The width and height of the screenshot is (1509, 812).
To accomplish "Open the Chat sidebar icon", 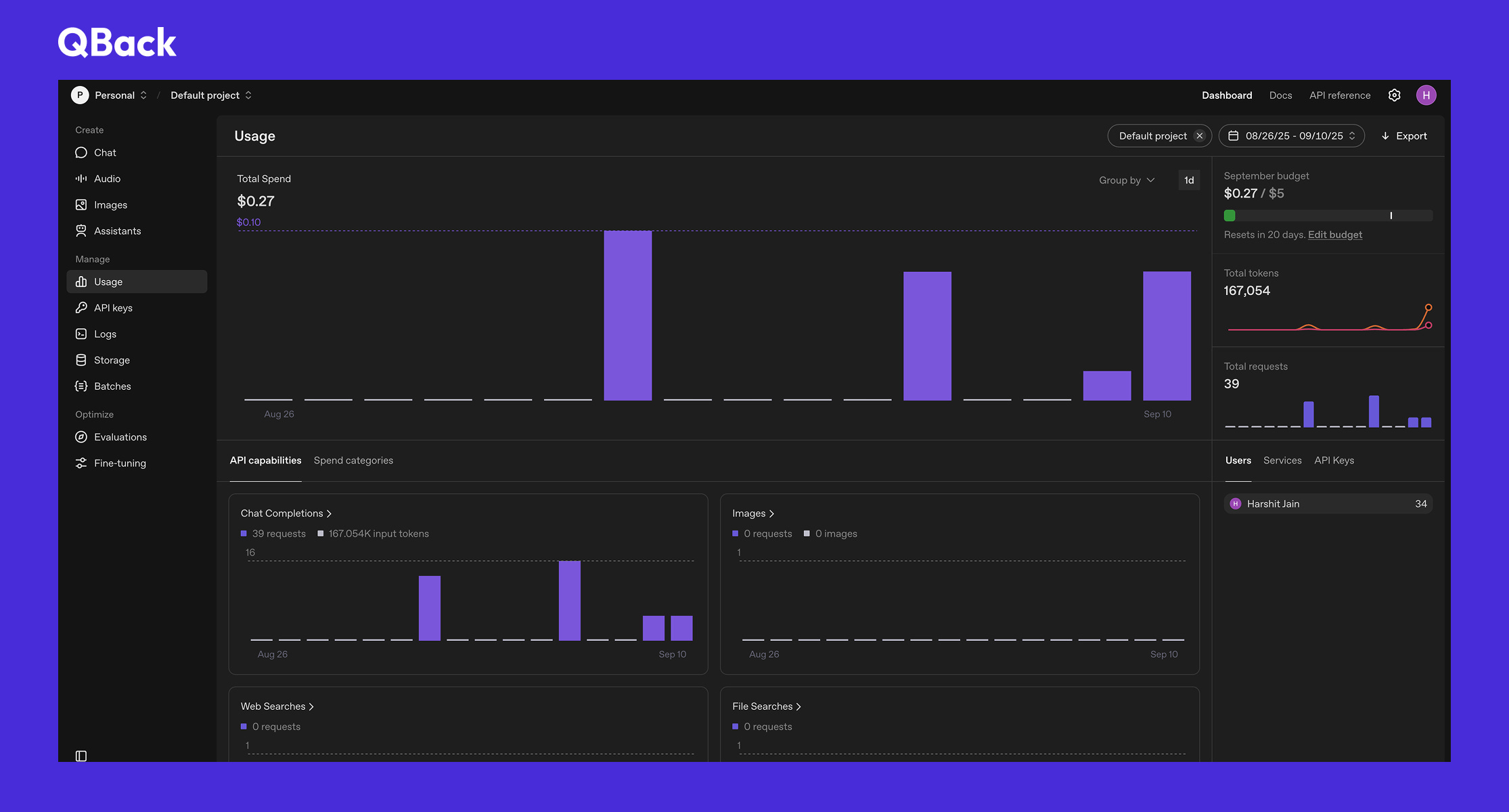I will [81, 153].
